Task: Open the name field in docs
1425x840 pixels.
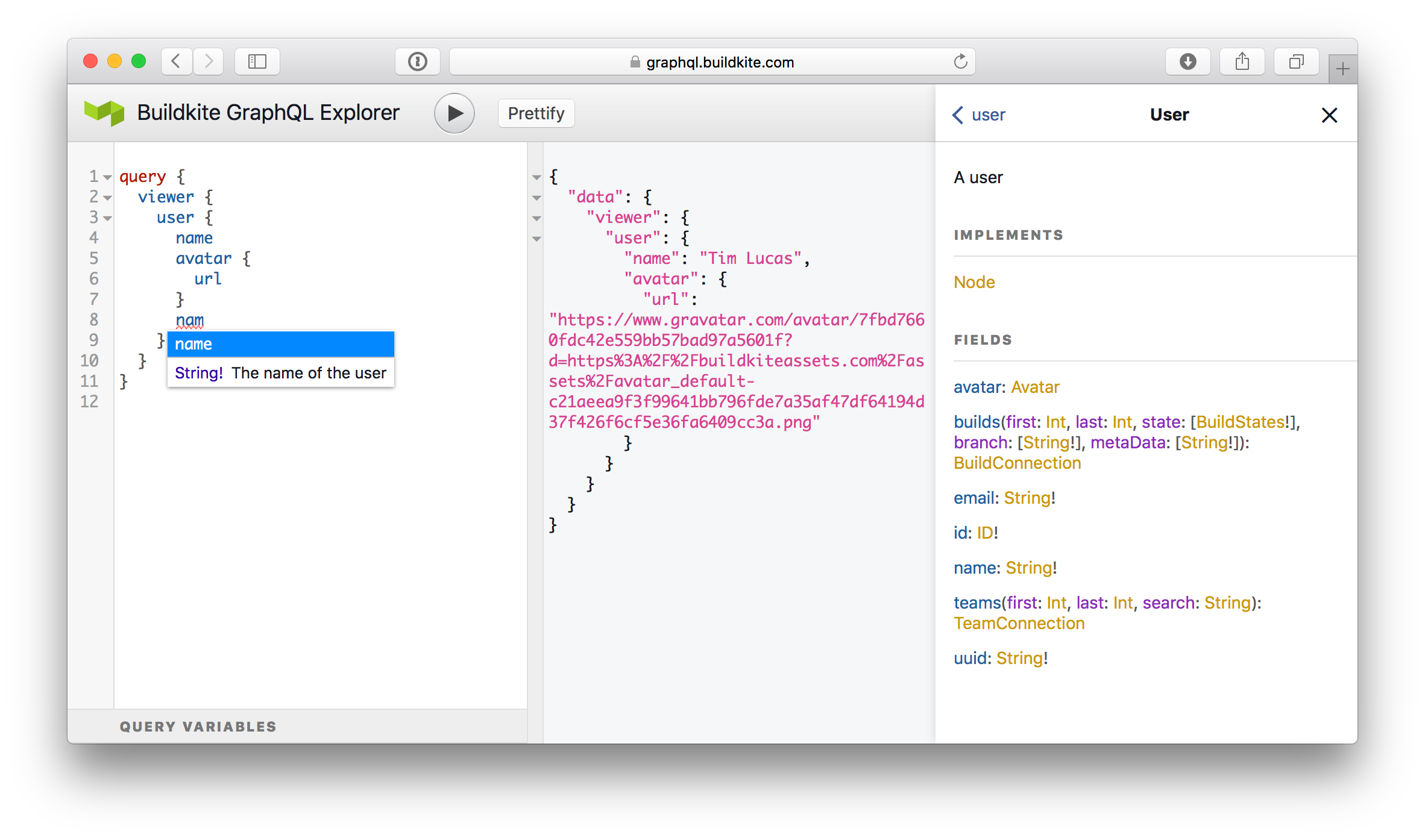Action: (974, 568)
